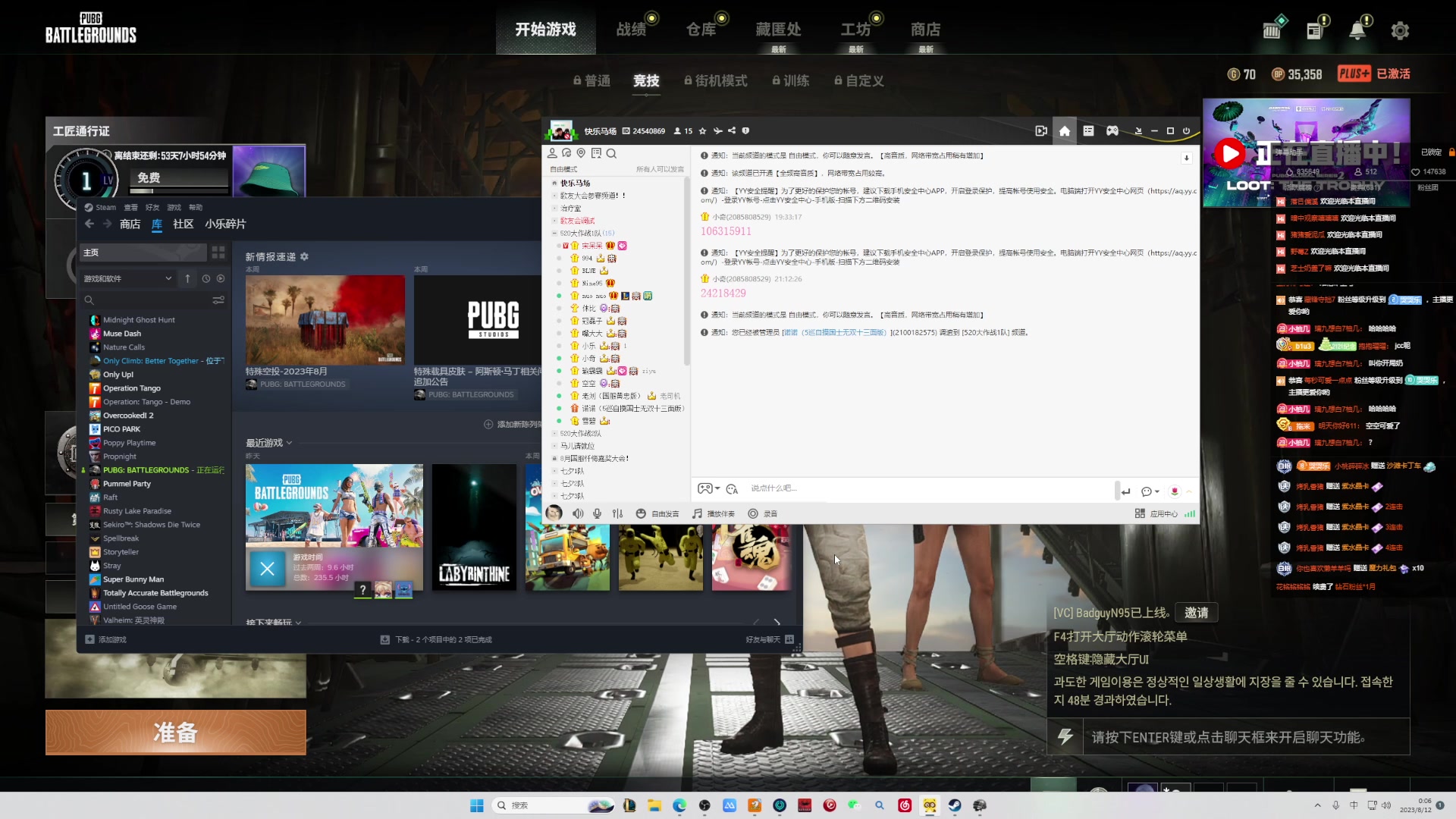
Task: Collapse YY 520大作战1队 channel group
Action: tap(554, 234)
